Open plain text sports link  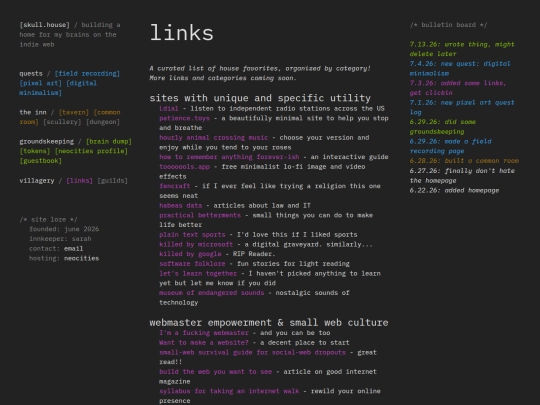point(192,235)
